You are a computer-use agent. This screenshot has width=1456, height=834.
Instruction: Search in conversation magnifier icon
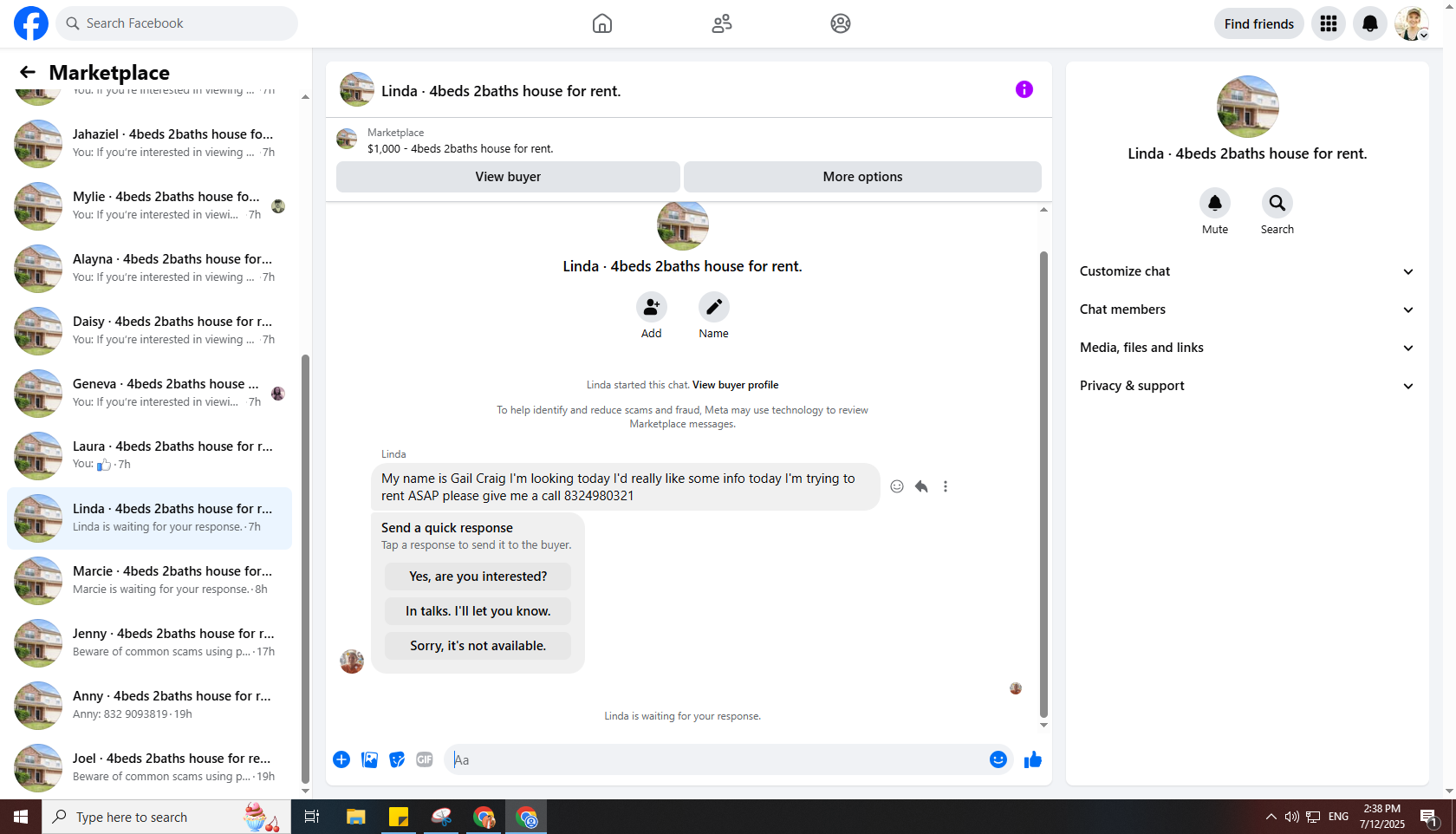pos(1277,203)
